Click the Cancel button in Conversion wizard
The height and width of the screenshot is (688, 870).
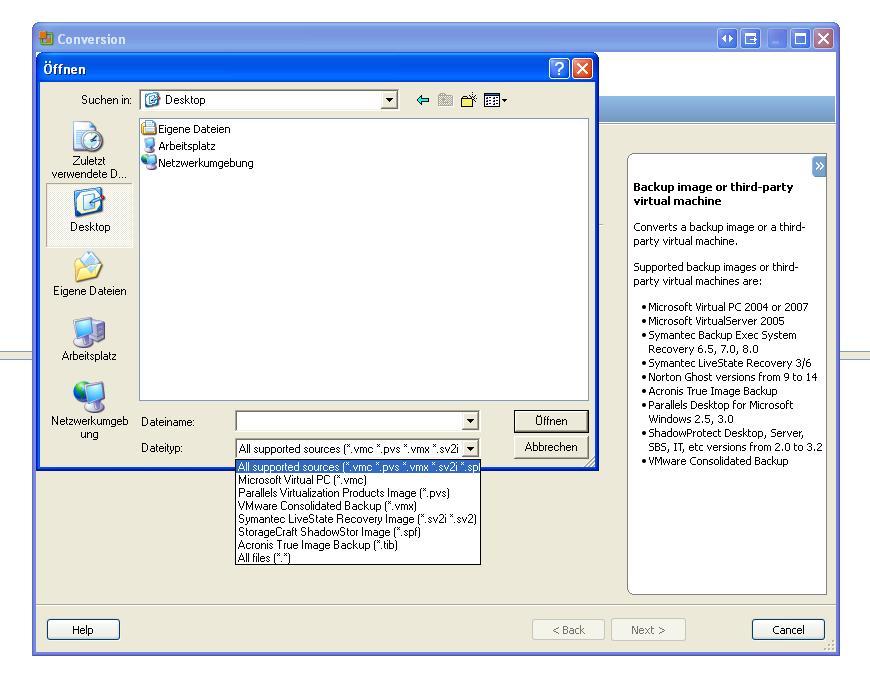tap(788, 630)
